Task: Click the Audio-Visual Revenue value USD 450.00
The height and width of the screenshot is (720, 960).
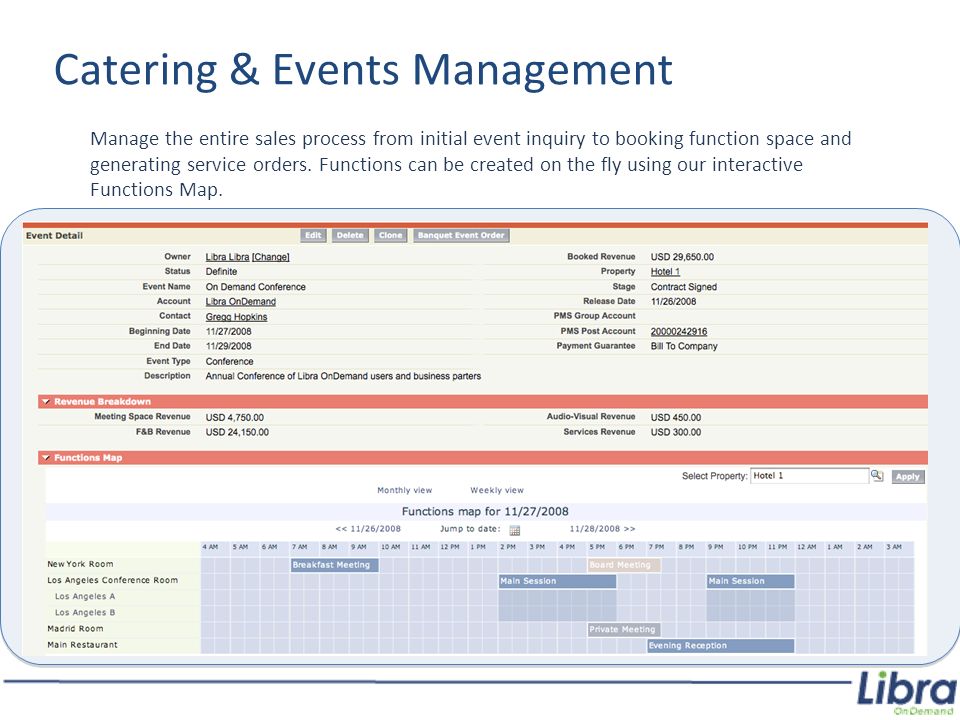Action: 676,418
